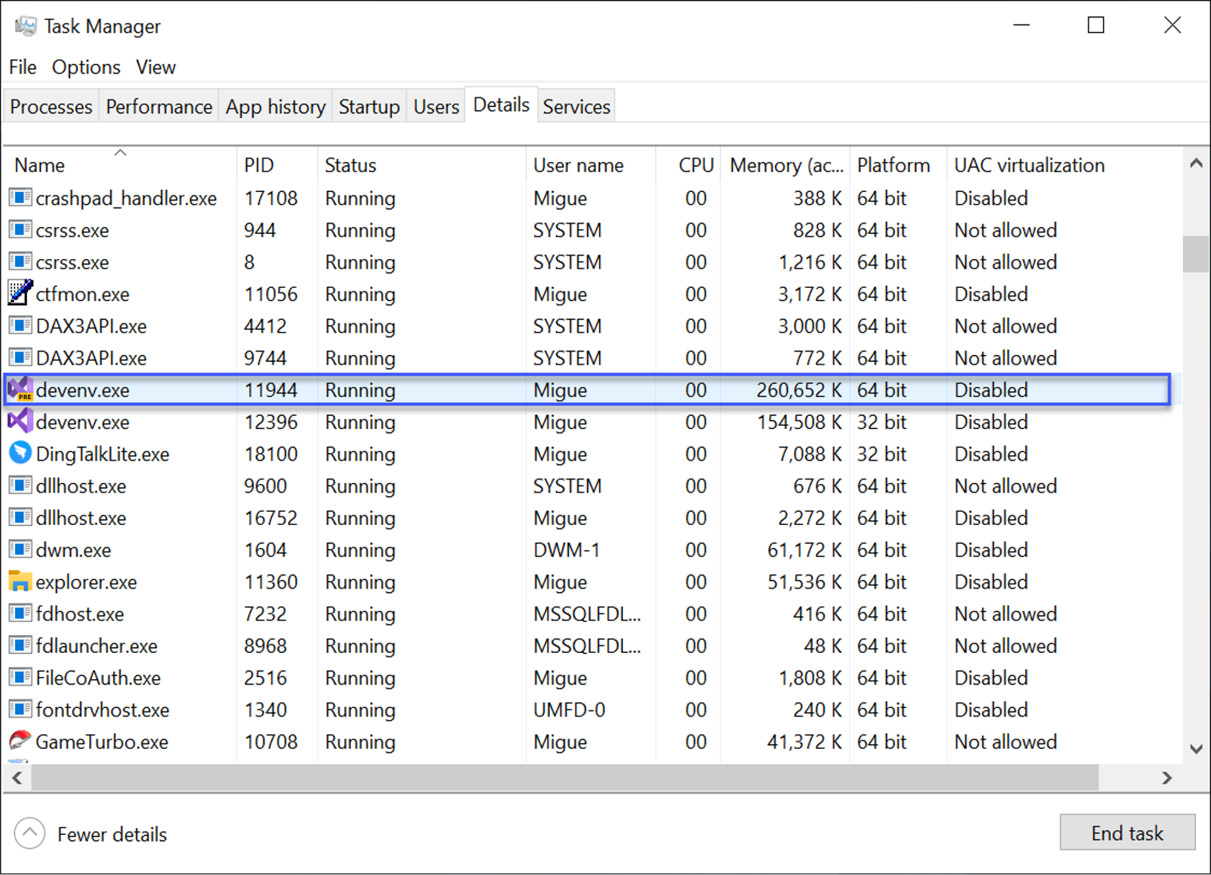Sort by the Status column header

click(x=421, y=165)
